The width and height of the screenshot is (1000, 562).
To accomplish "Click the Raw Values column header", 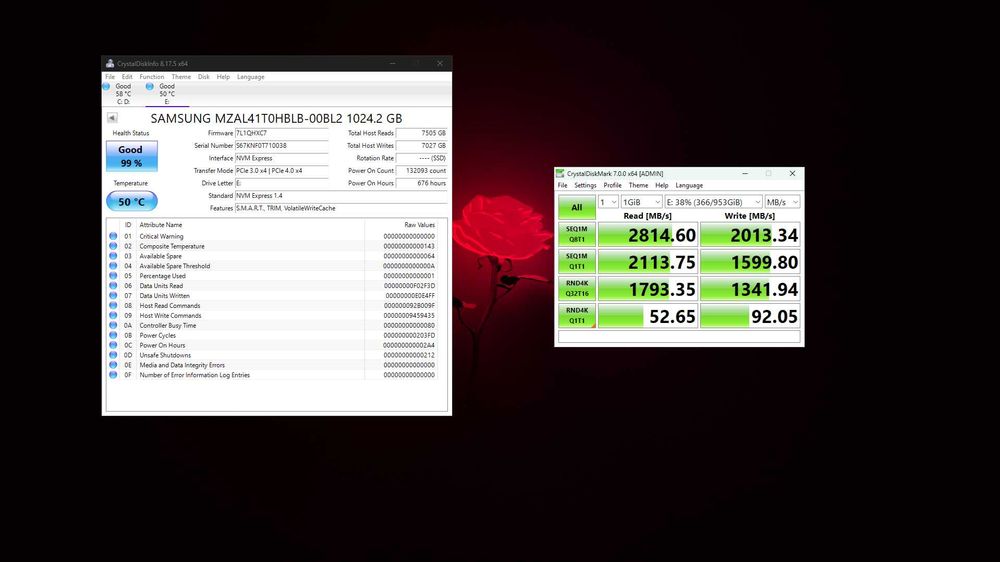I will click(419, 225).
